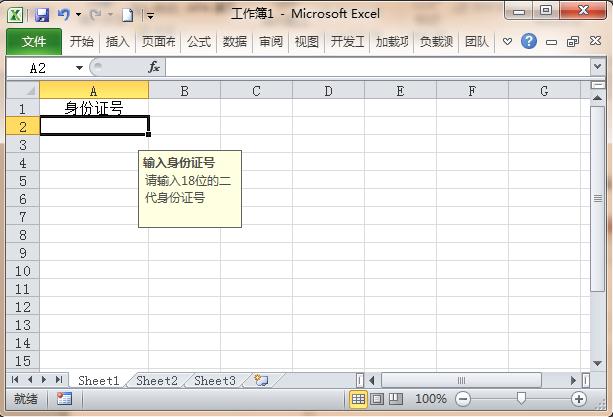Switch to Page Break Preview icon
This screenshot has height=417, width=613.
point(396,399)
